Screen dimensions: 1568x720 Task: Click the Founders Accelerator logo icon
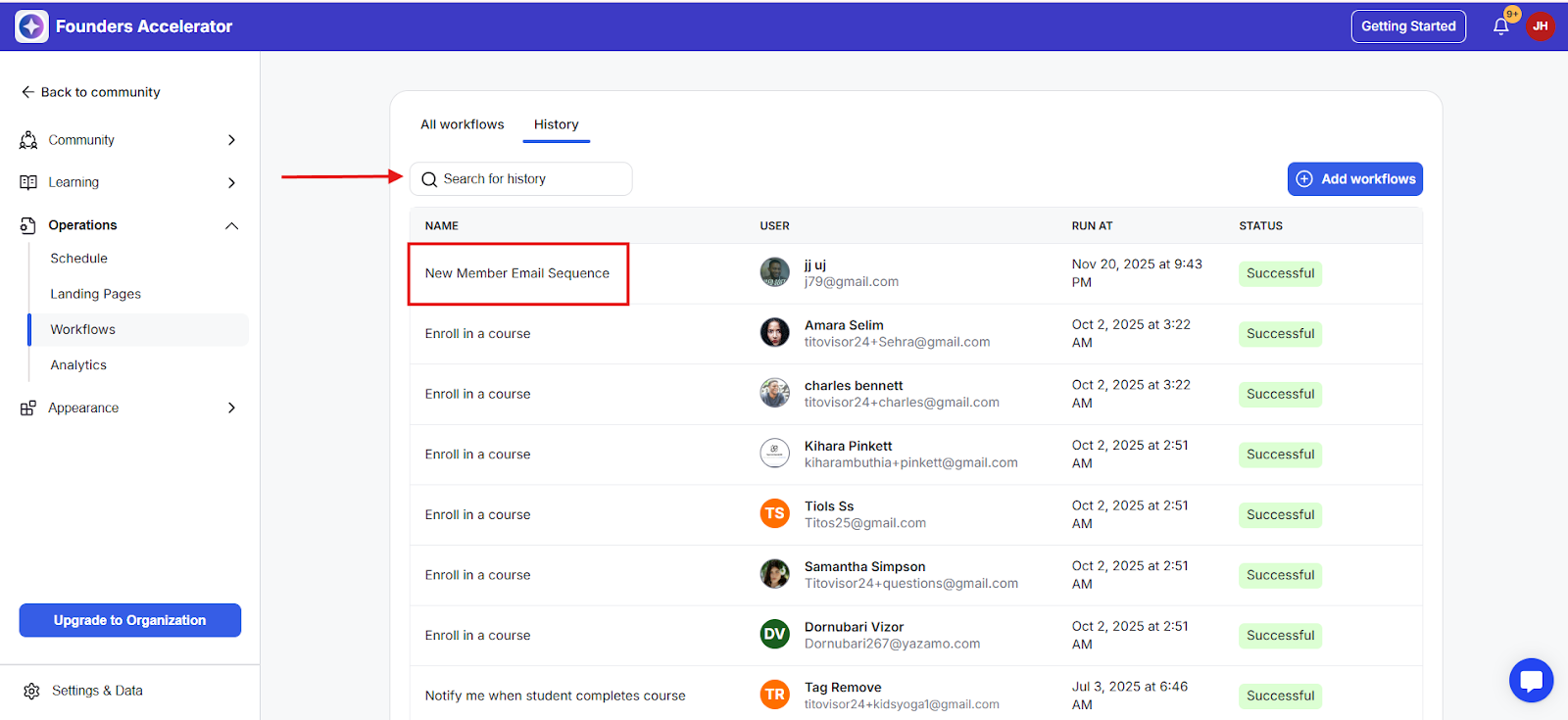click(x=31, y=26)
